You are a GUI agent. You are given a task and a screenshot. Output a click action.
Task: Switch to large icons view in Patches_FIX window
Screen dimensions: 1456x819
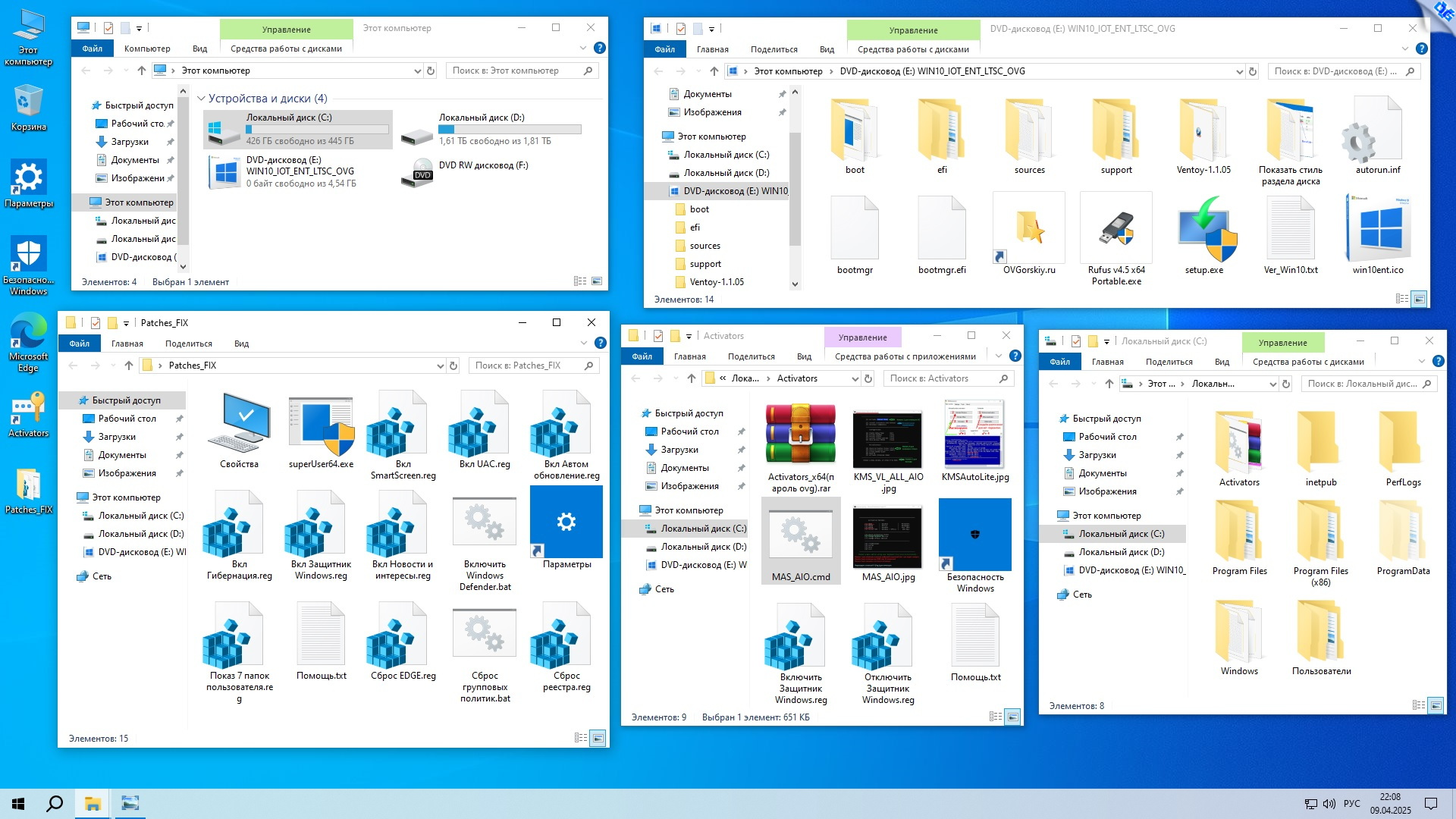click(x=598, y=738)
